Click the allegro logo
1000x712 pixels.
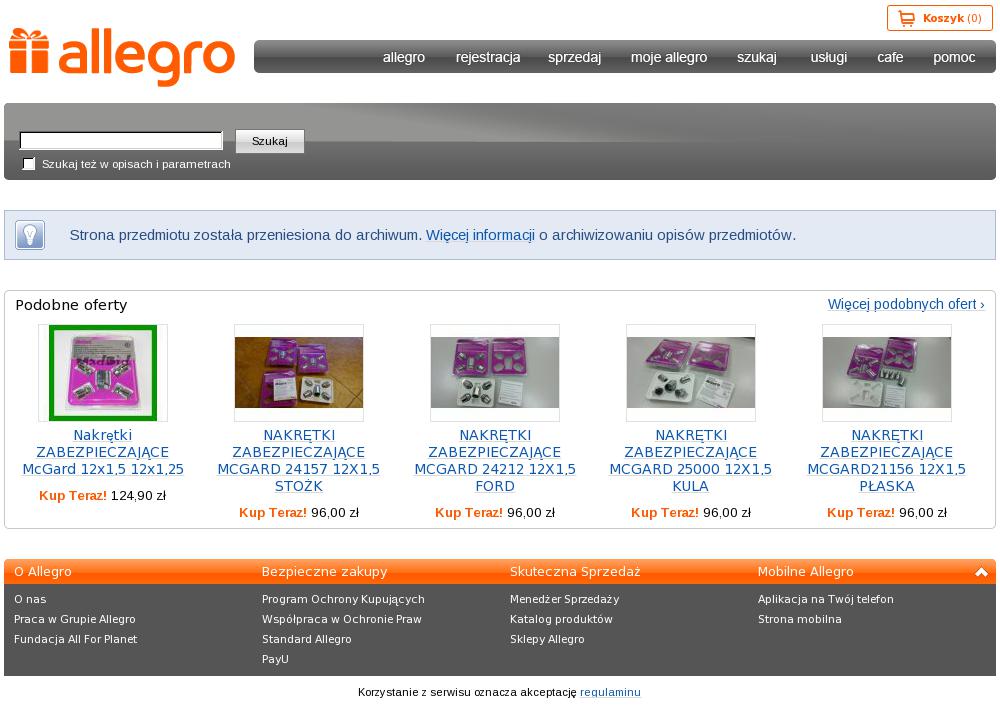(122, 57)
